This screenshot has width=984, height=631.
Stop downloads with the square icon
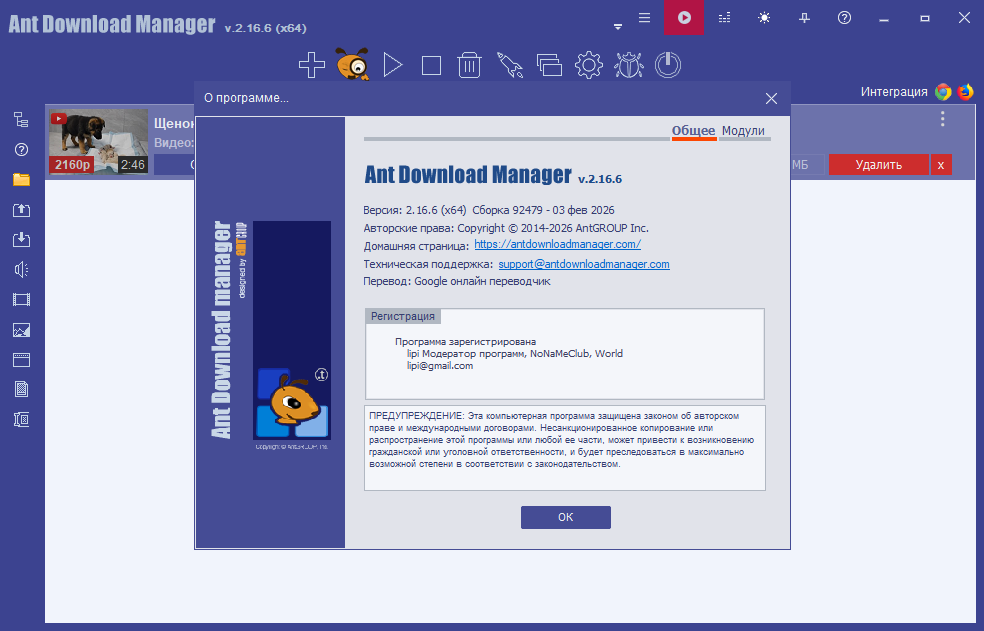click(x=431, y=66)
